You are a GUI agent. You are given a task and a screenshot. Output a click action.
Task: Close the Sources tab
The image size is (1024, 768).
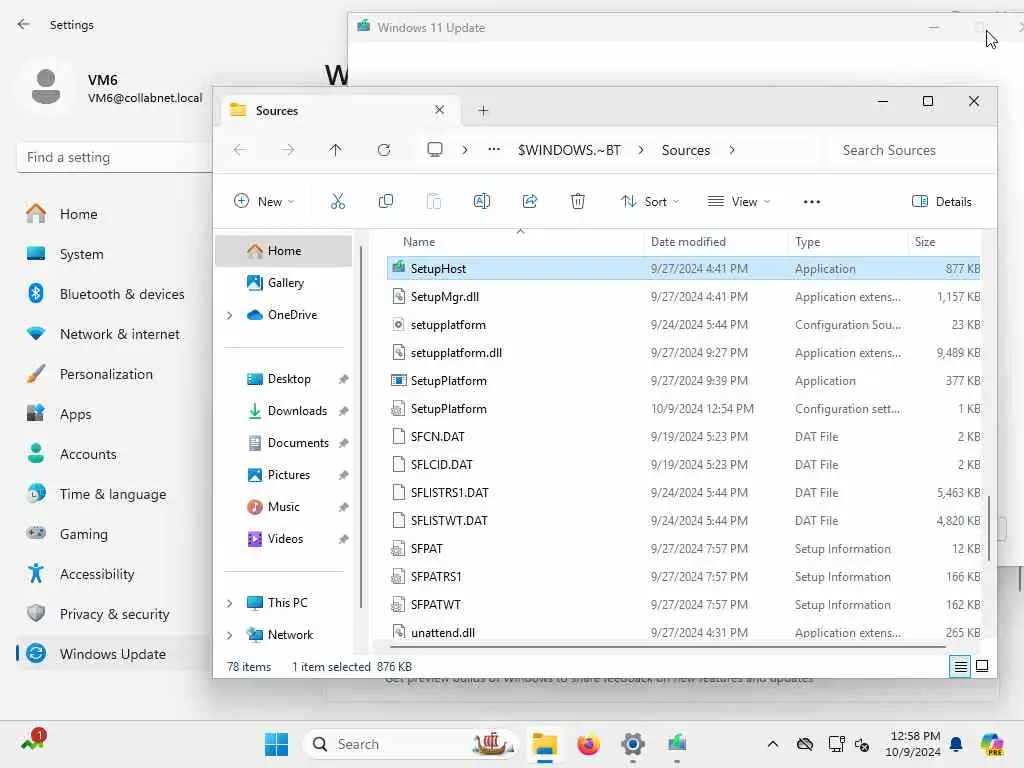pyautogui.click(x=440, y=110)
